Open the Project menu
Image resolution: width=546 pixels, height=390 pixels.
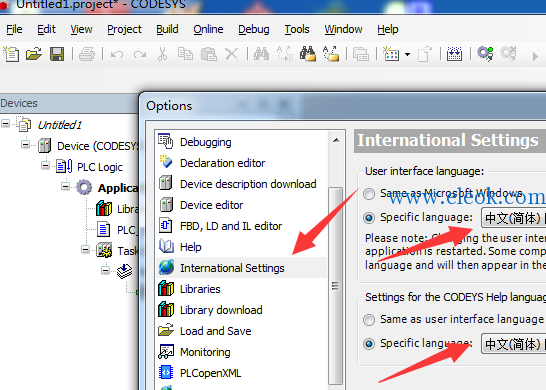pos(124,29)
